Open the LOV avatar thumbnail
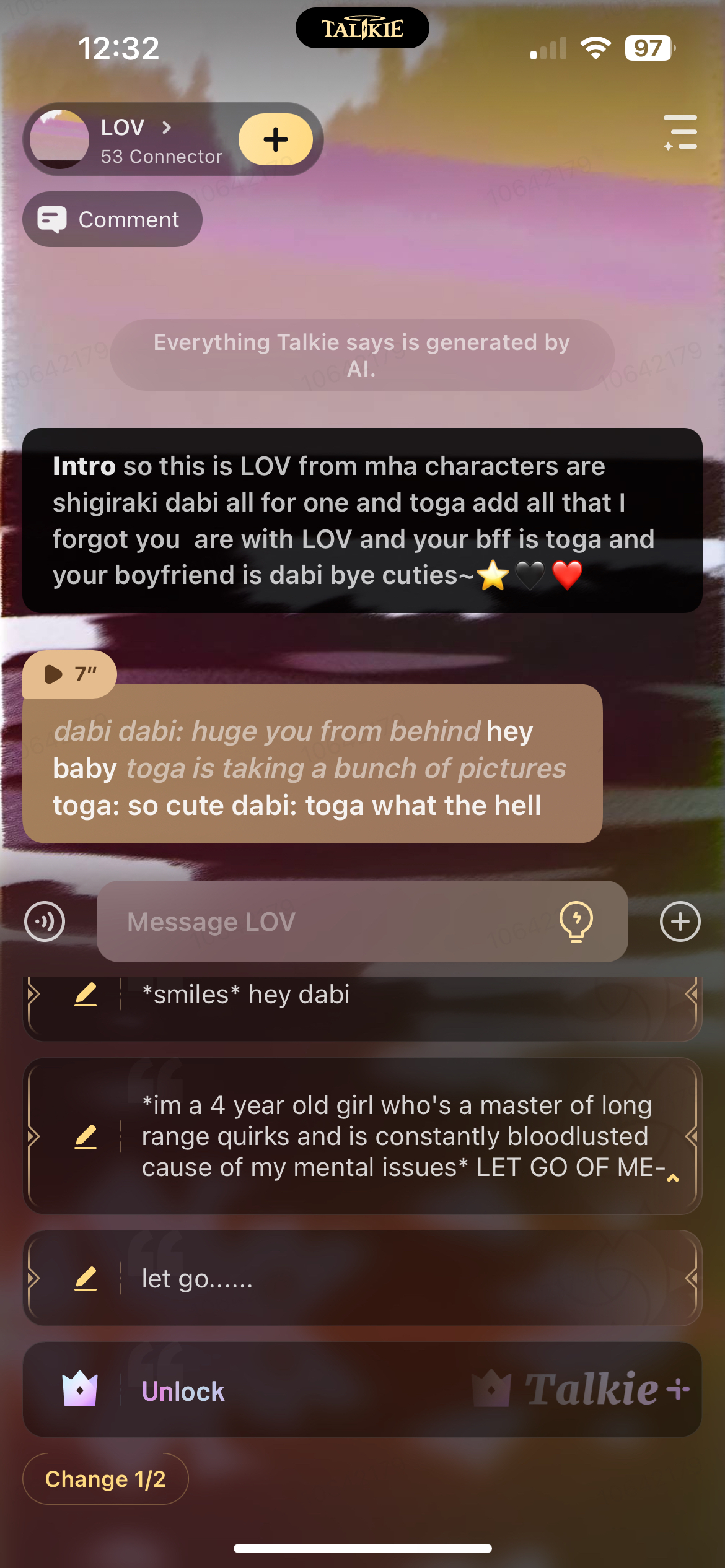The height and width of the screenshot is (1568, 725). (x=59, y=139)
